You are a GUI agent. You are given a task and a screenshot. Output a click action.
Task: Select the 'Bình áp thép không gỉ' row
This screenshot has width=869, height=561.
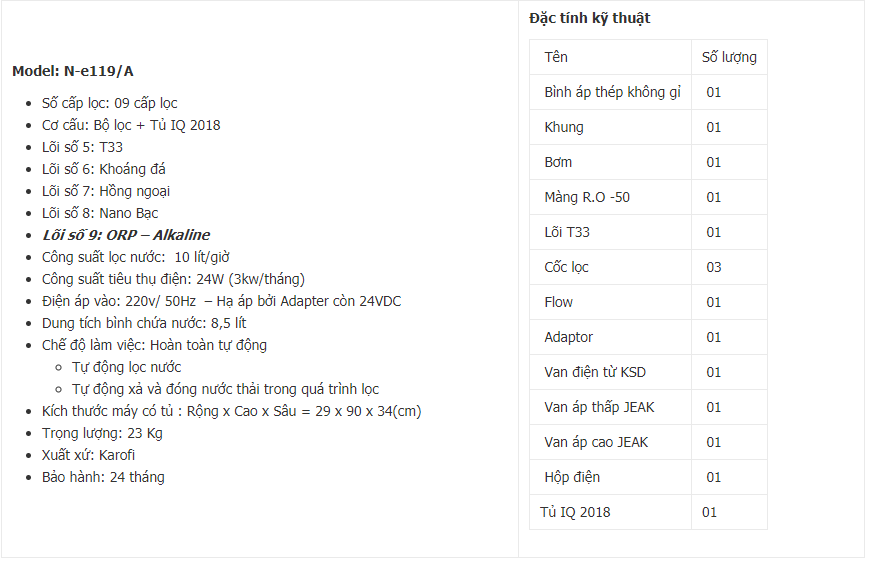(x=648, y=92)
